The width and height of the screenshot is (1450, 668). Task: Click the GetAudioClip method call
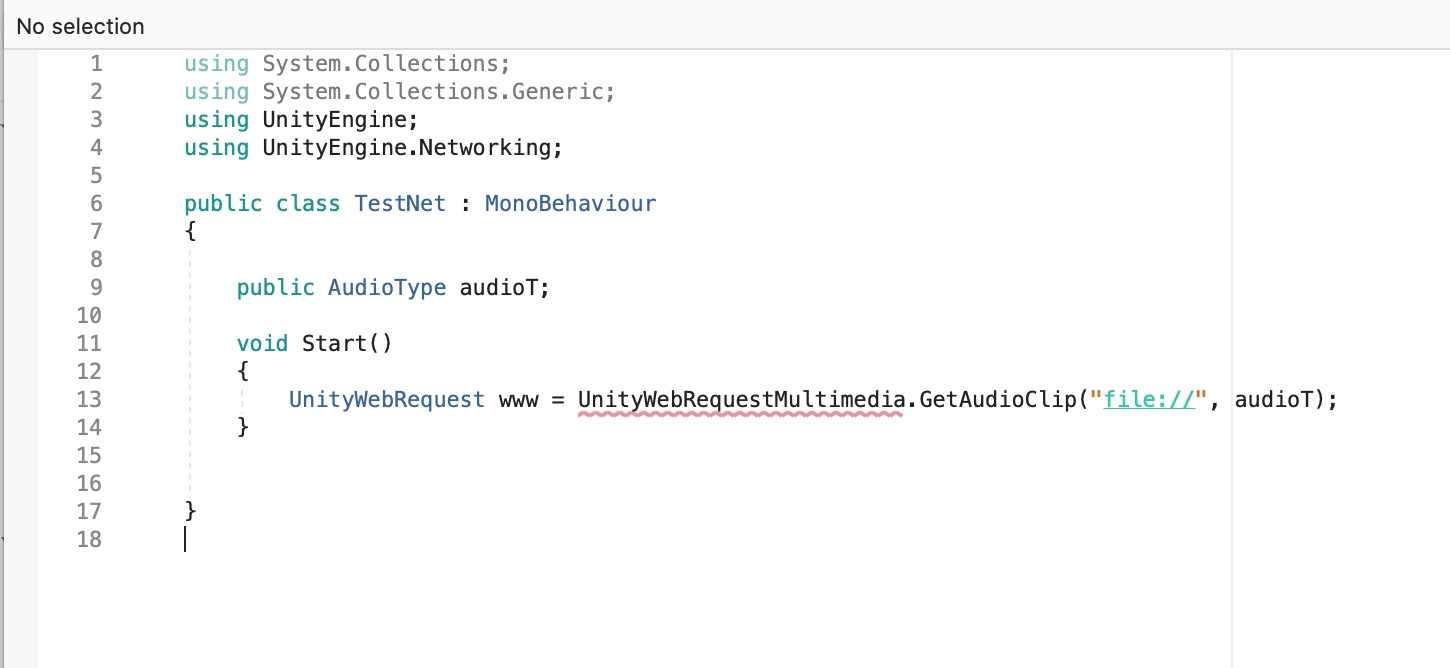click(998, 400)
